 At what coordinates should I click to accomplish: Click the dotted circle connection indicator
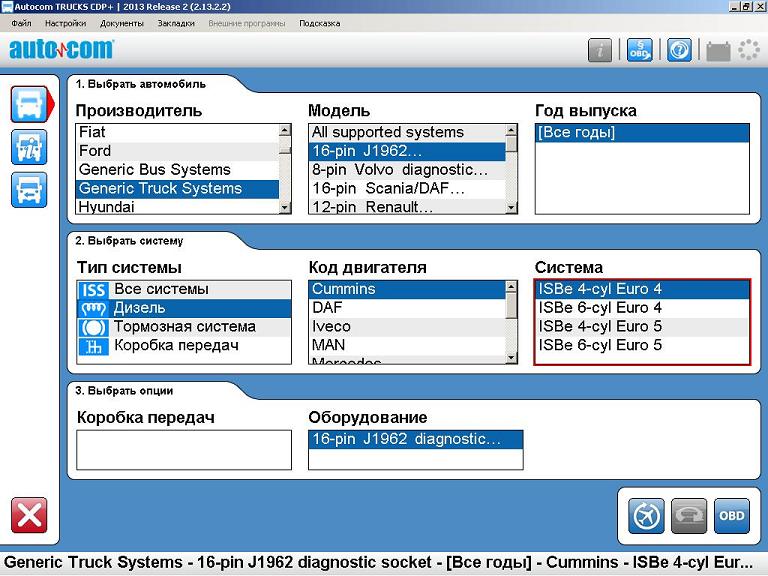pos(749,50)
